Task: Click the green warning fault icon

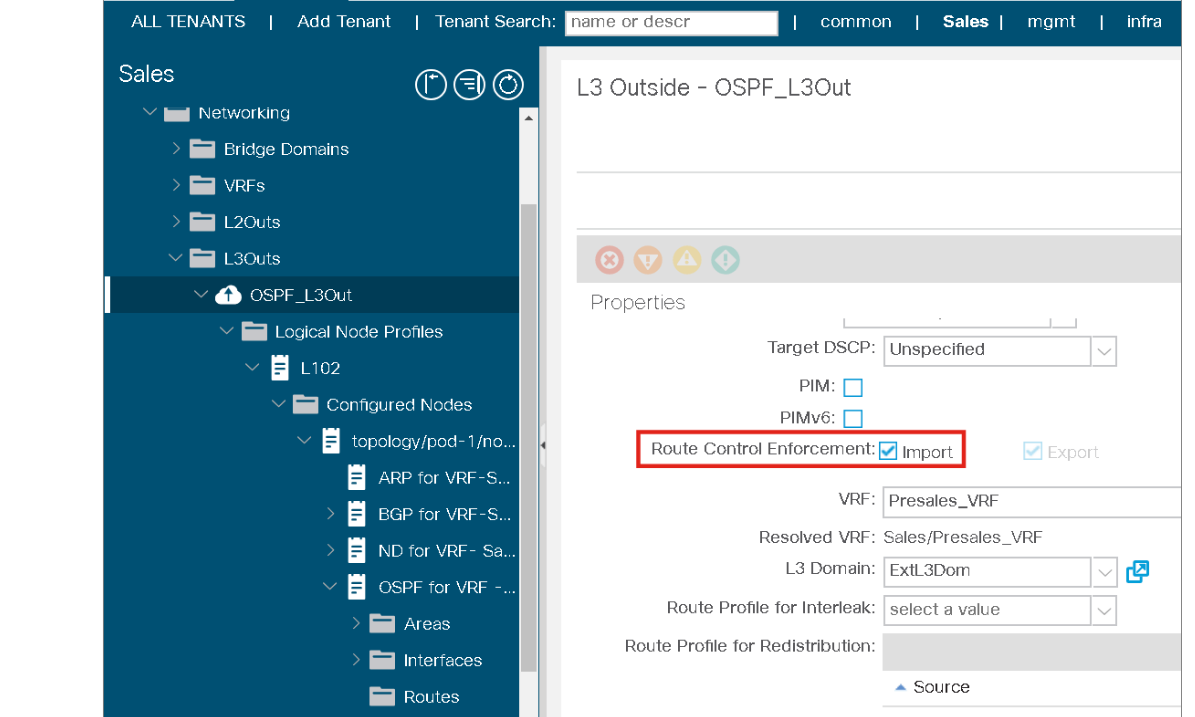Action: coord(725,260)
